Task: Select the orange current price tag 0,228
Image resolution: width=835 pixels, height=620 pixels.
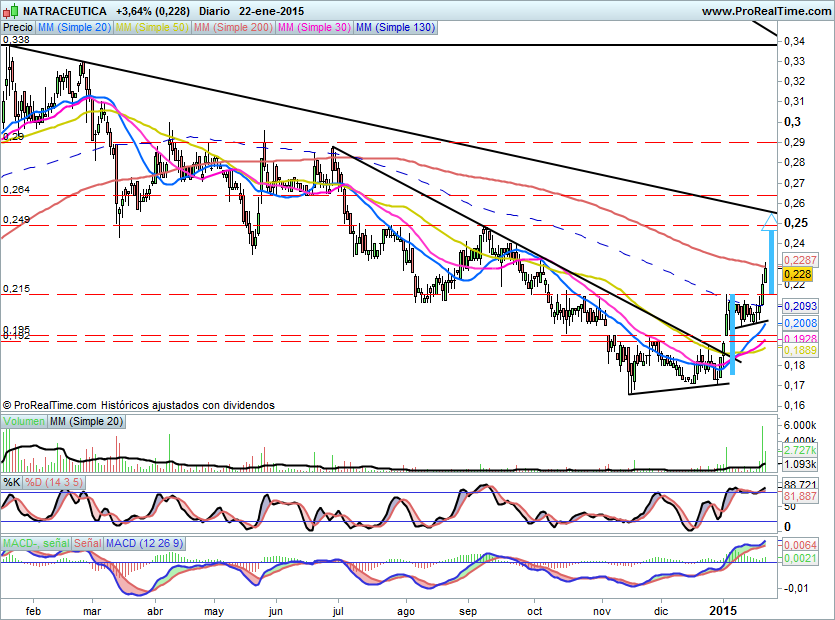Action: pos(797,275)
